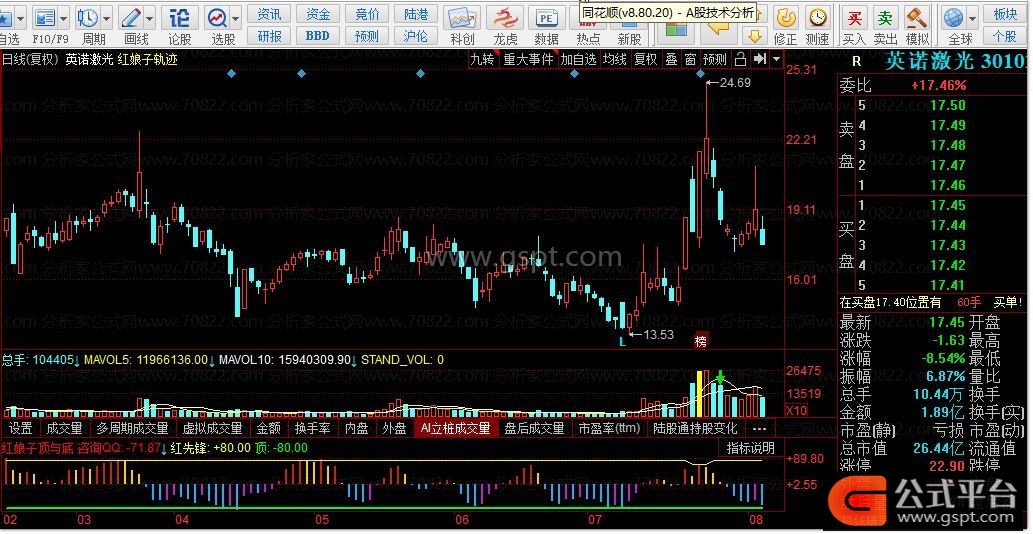The height and width of the screenshot is (534, 1033).
Task: Toggle the 预测 forecast option in chart bar
Action: 714,59
